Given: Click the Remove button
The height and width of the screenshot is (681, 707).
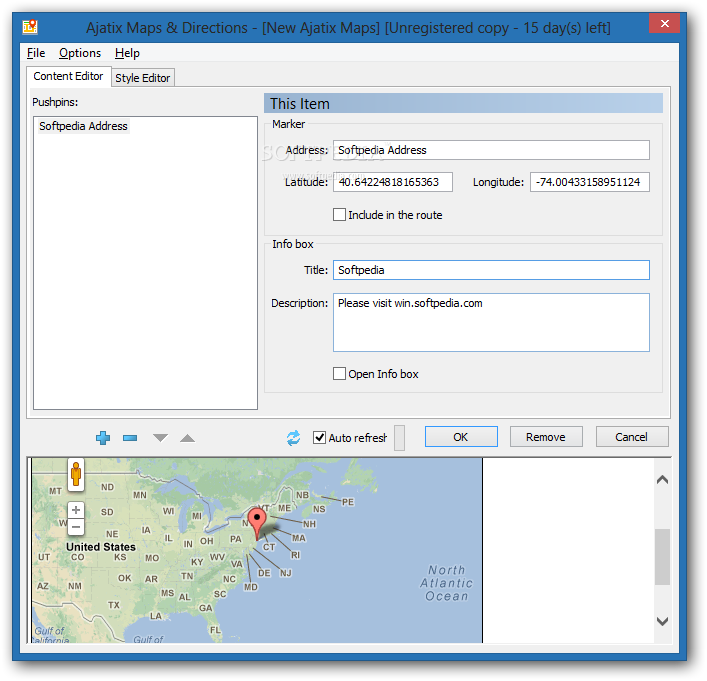Looking at the screenshot, I should tap(546, 437).
